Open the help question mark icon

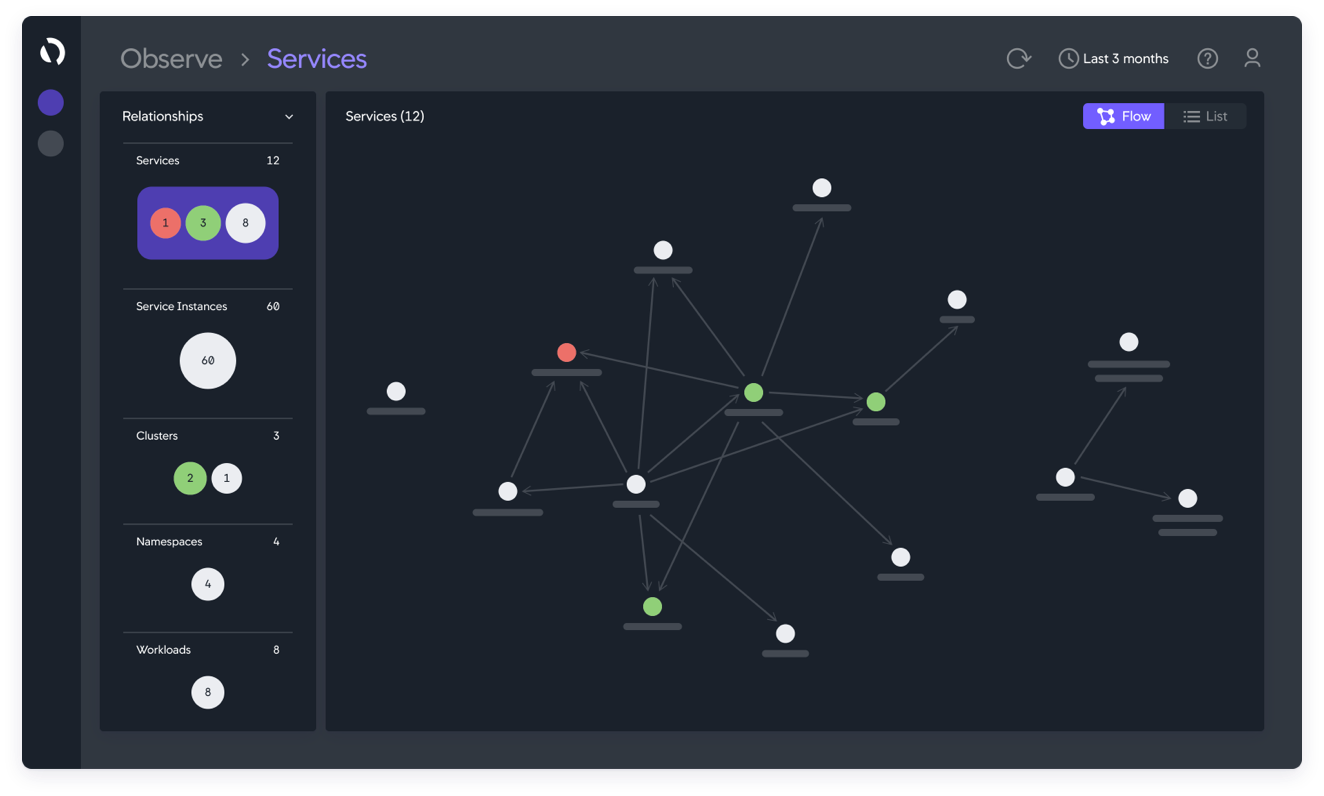click(x=1207, y=59)
